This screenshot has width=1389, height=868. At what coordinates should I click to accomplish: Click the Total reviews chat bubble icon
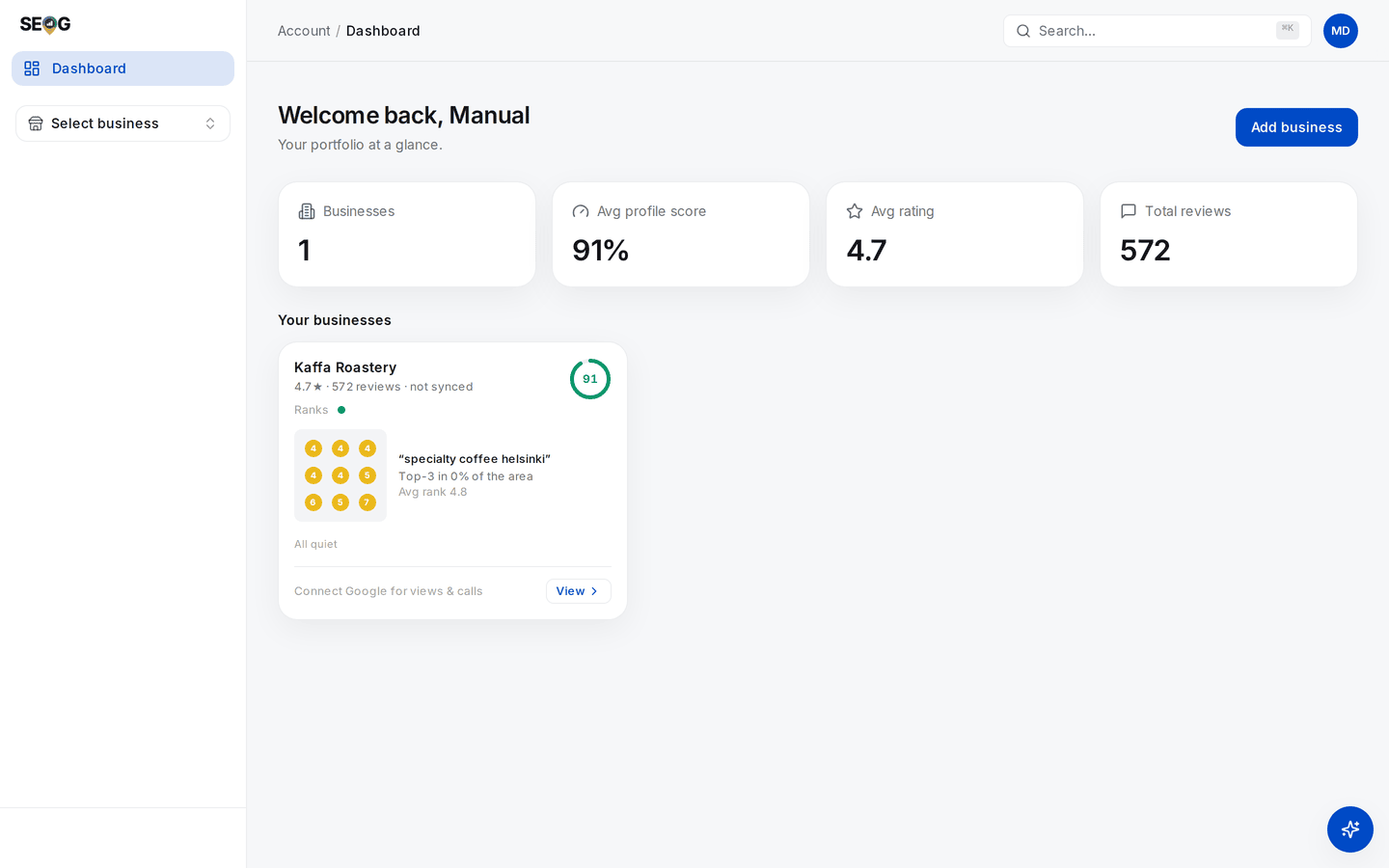point(1129,211)
